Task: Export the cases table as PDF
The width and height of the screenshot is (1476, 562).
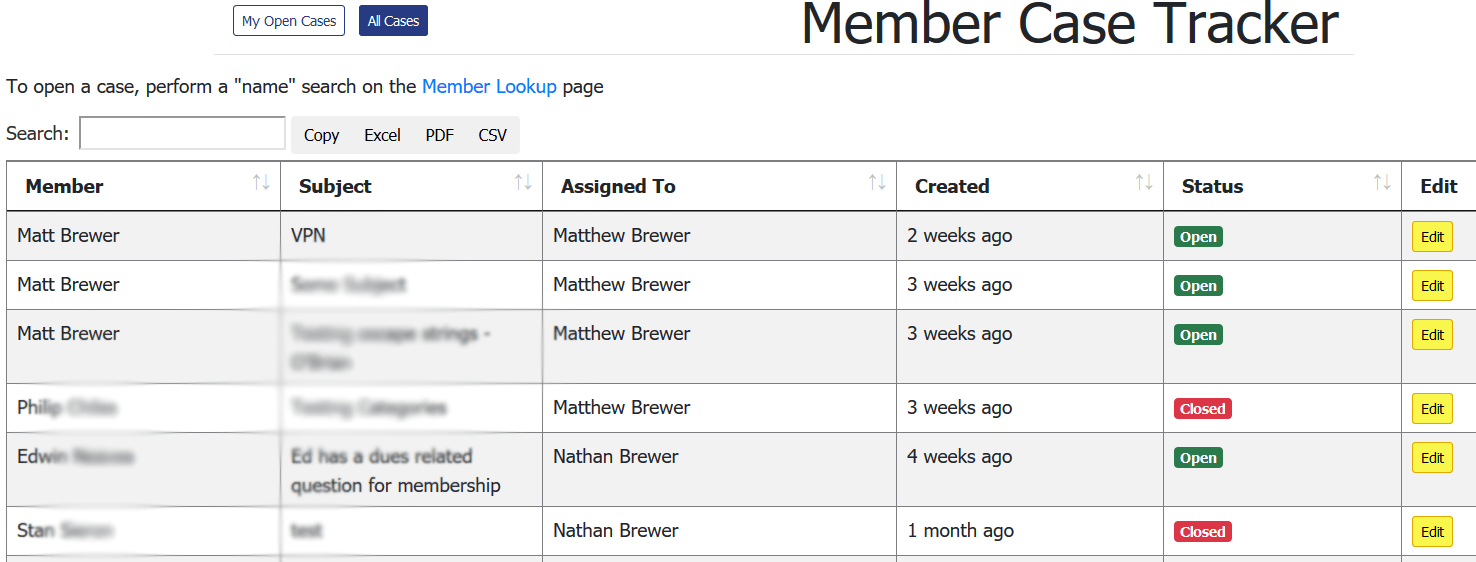Action: (x=439, y=135)
